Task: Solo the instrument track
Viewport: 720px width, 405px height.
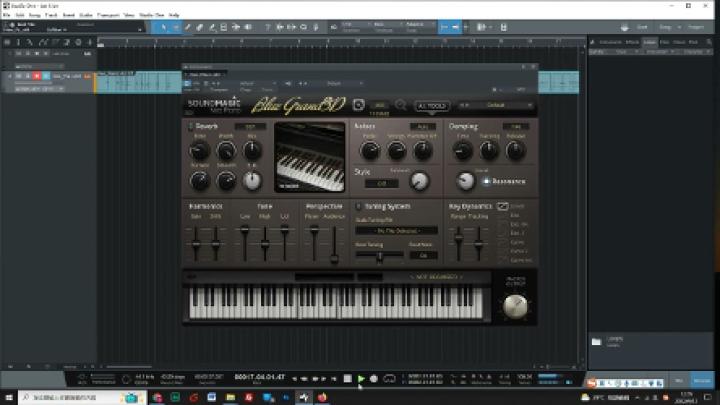Action: (28, 76)
